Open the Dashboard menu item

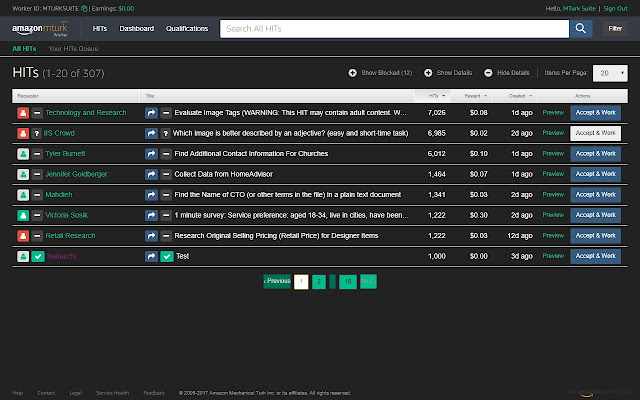click(x=136, y=29)
